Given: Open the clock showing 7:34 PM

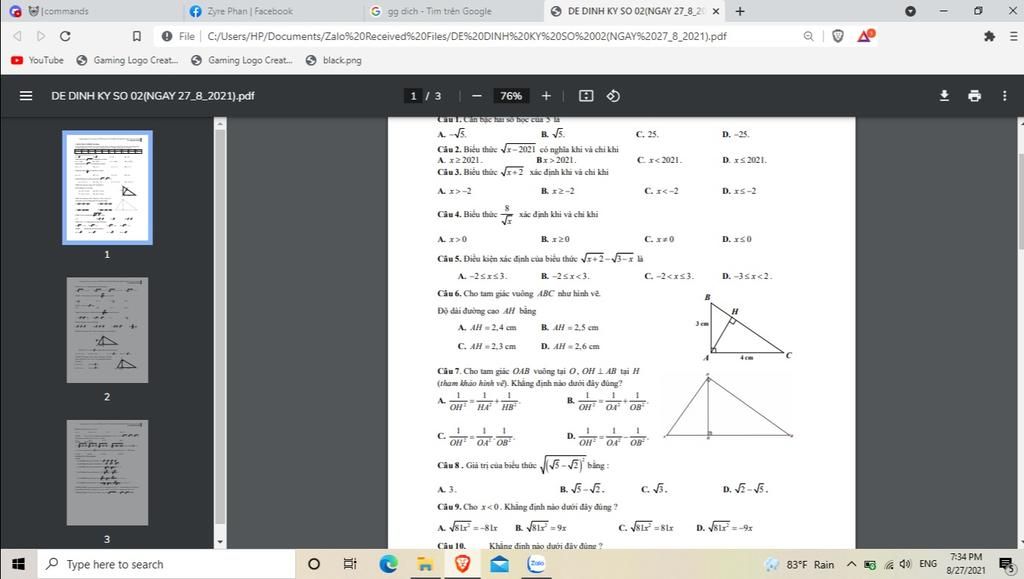Looking at the screenshot, I should [x=966, y=564].
